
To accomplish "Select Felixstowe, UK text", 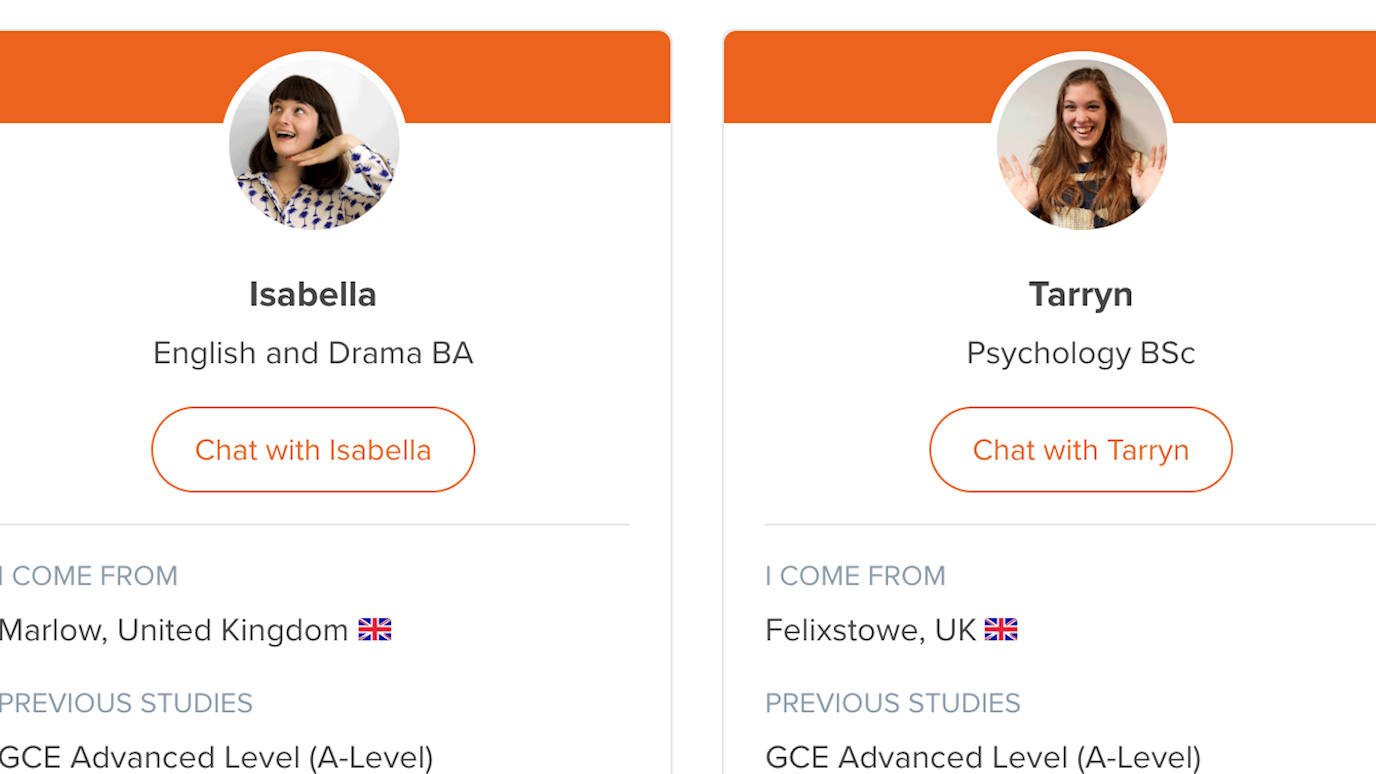I will (x=870, y=629).
